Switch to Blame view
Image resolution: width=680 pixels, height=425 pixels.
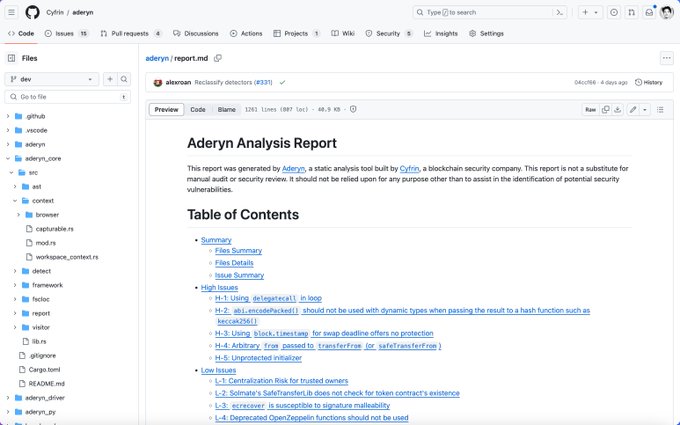click(x=226, y=110)
